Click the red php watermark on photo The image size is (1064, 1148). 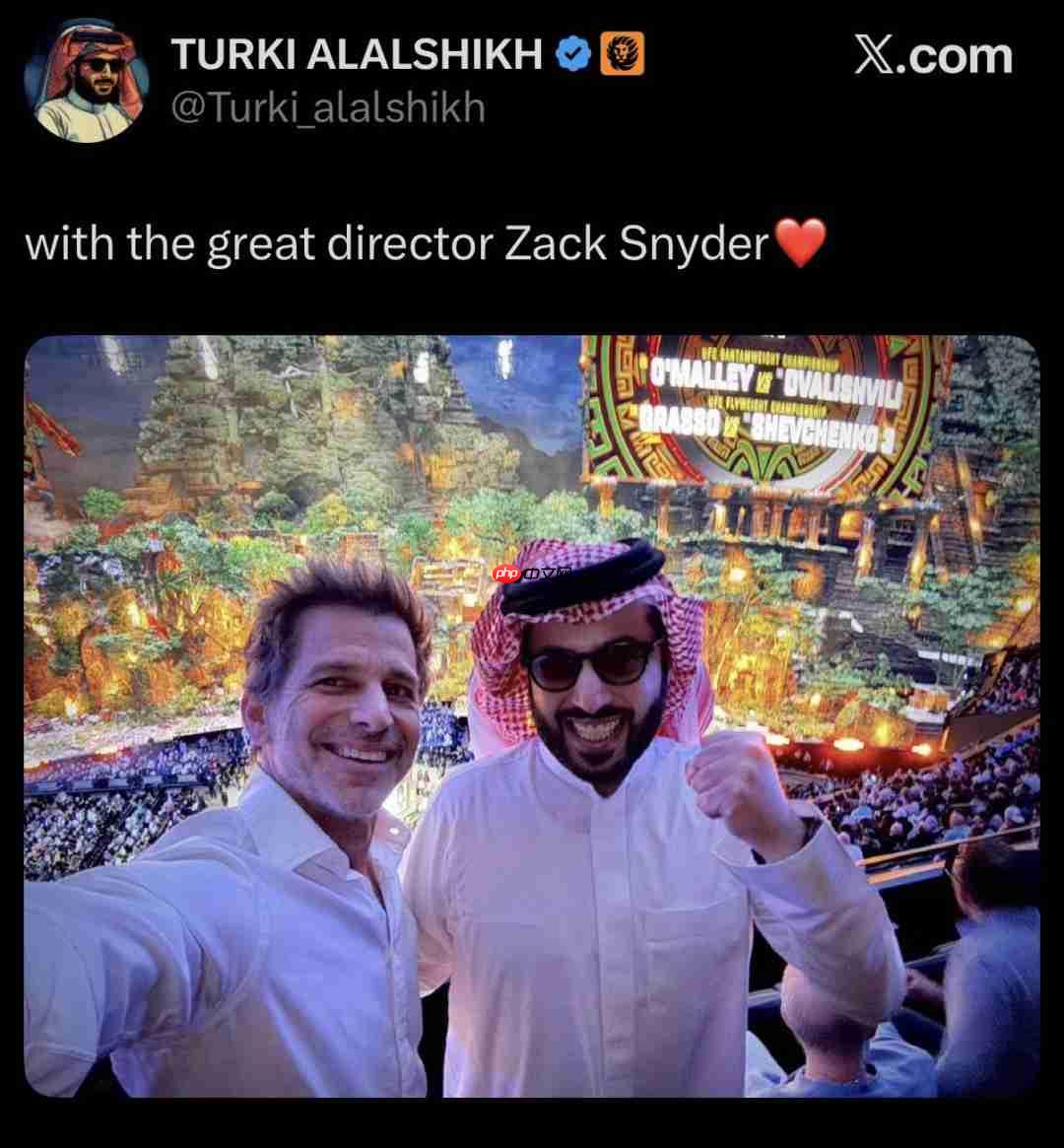coord(507,574)
